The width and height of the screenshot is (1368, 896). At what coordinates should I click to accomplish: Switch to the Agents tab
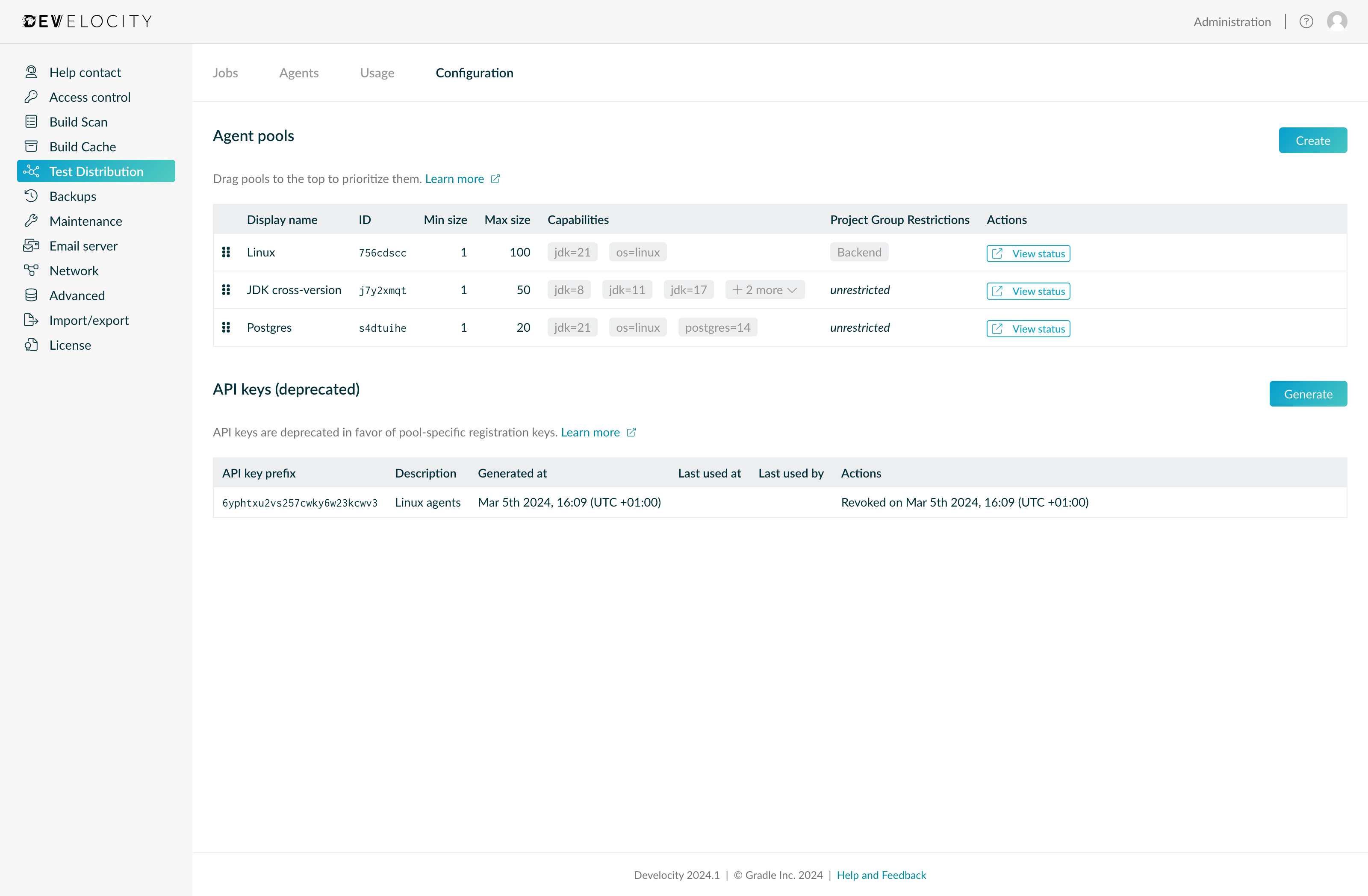(x=299, y=73)
